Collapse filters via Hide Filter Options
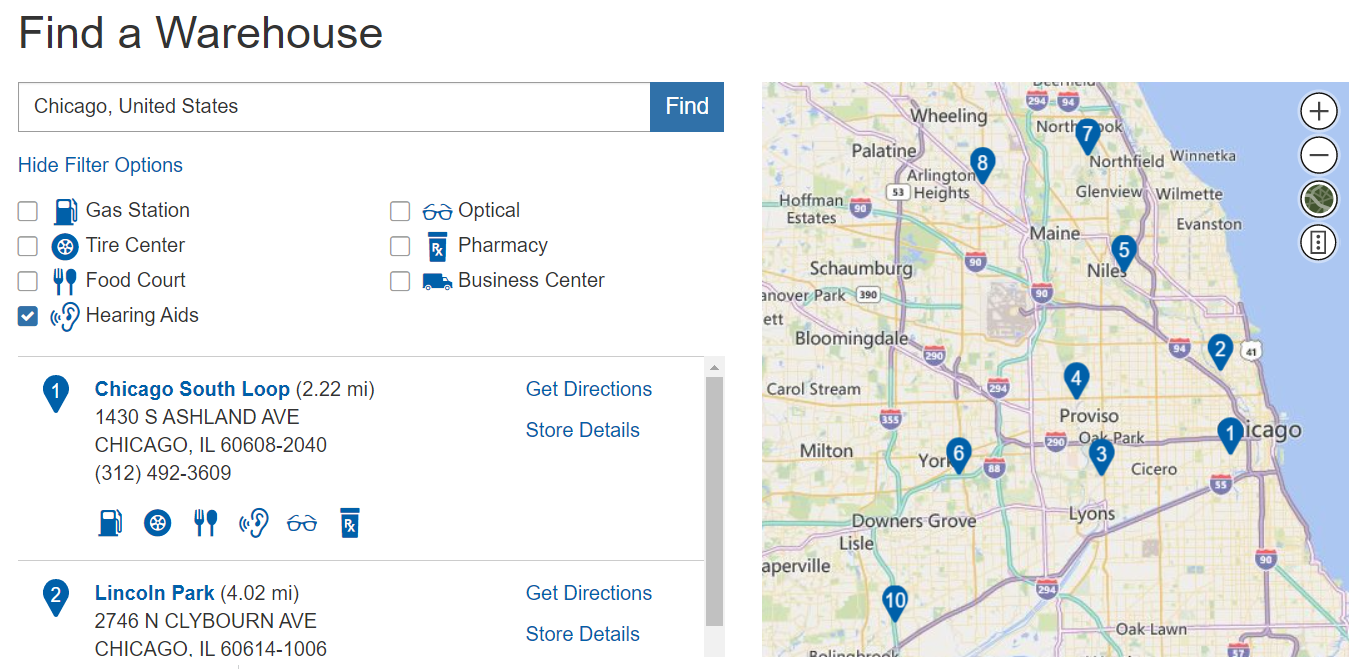 (100, 165)
